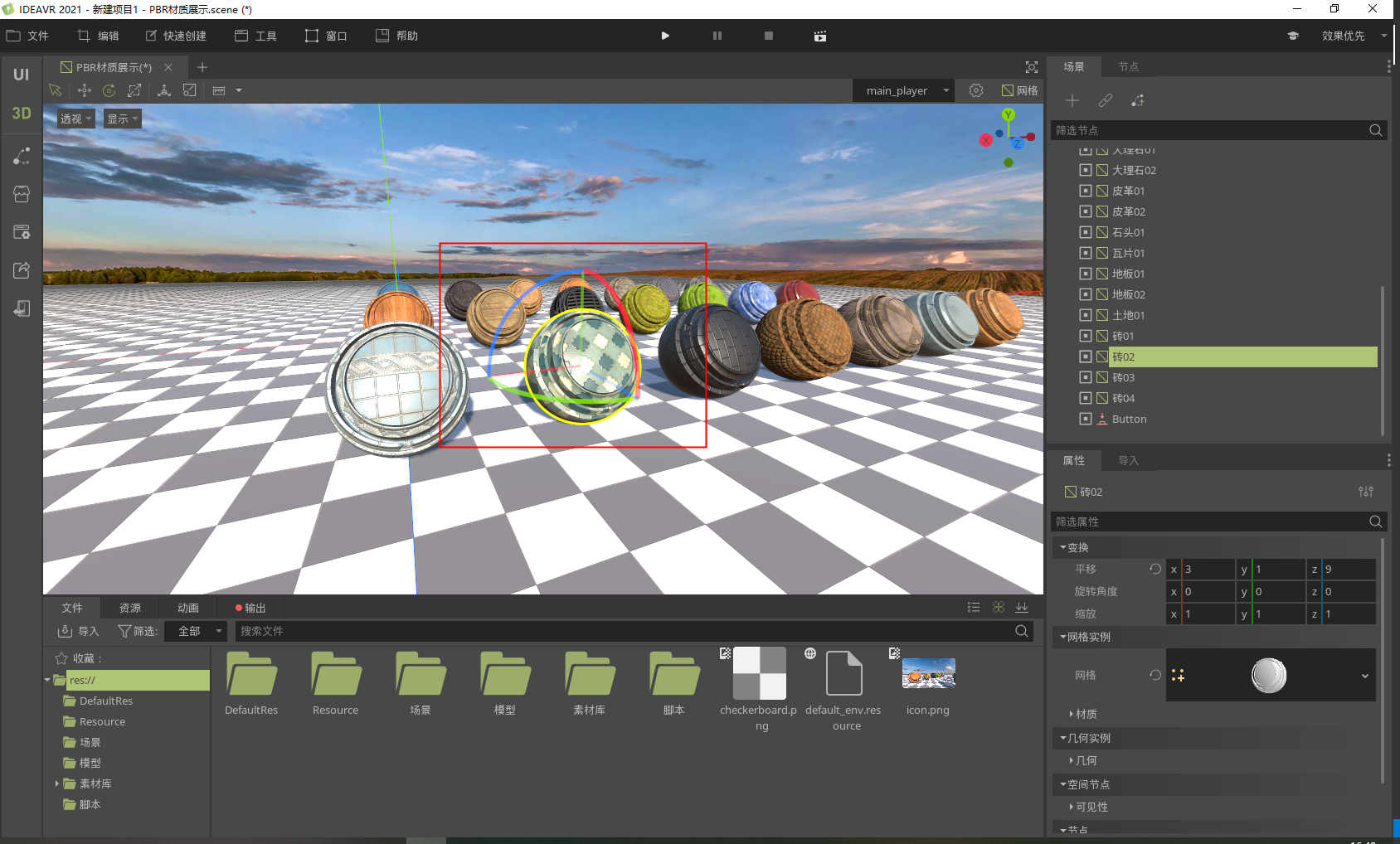Stop the scene playback
Viewport: 1400px width, 844px height.
point(769,36)
